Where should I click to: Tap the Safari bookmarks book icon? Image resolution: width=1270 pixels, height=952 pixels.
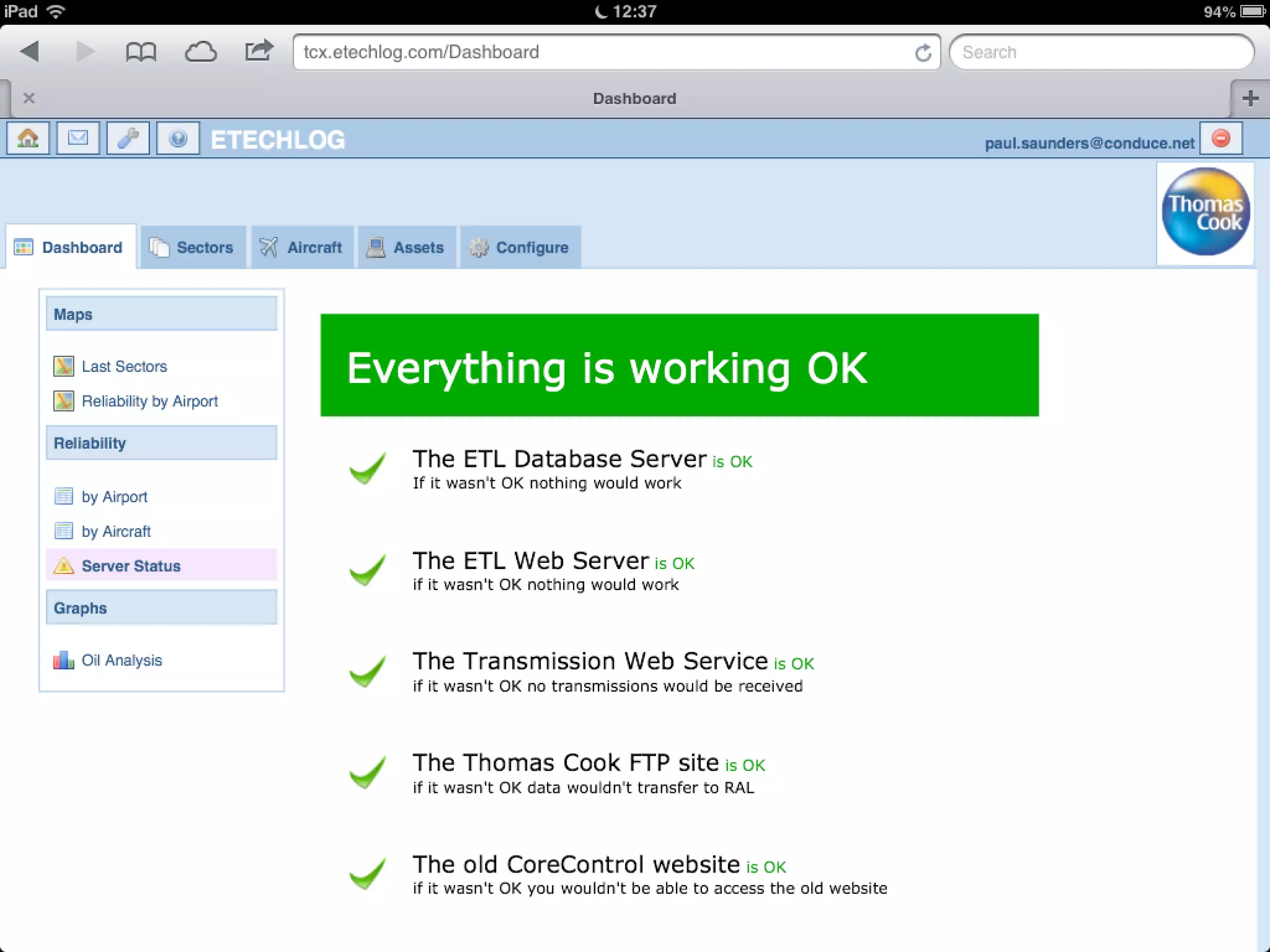[141, 52]
